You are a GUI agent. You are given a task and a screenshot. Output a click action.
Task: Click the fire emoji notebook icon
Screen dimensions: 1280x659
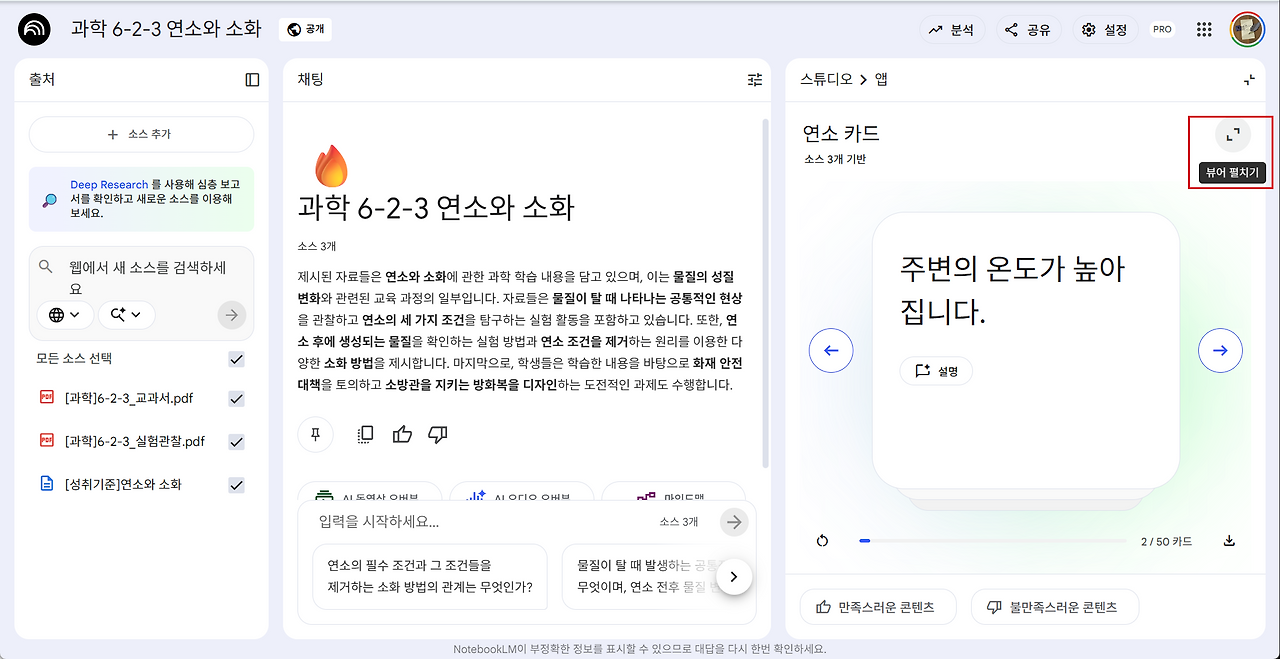[x=331, y=166]
